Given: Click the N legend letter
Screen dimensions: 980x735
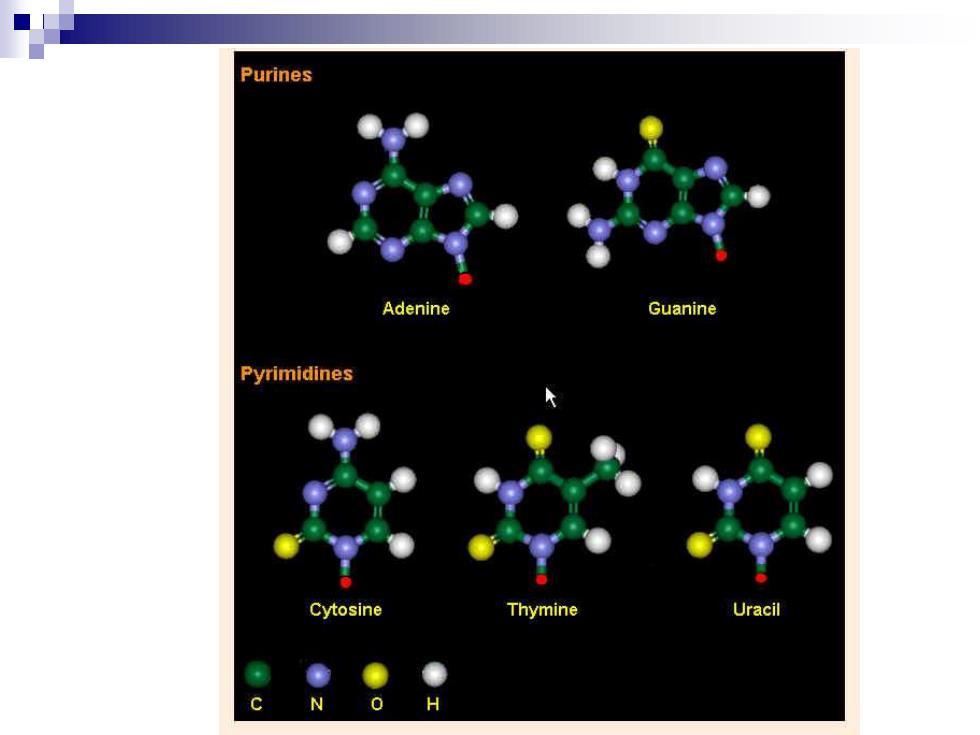Looking at the screenshot, I should pyautogui.click(x=317, y=704).
